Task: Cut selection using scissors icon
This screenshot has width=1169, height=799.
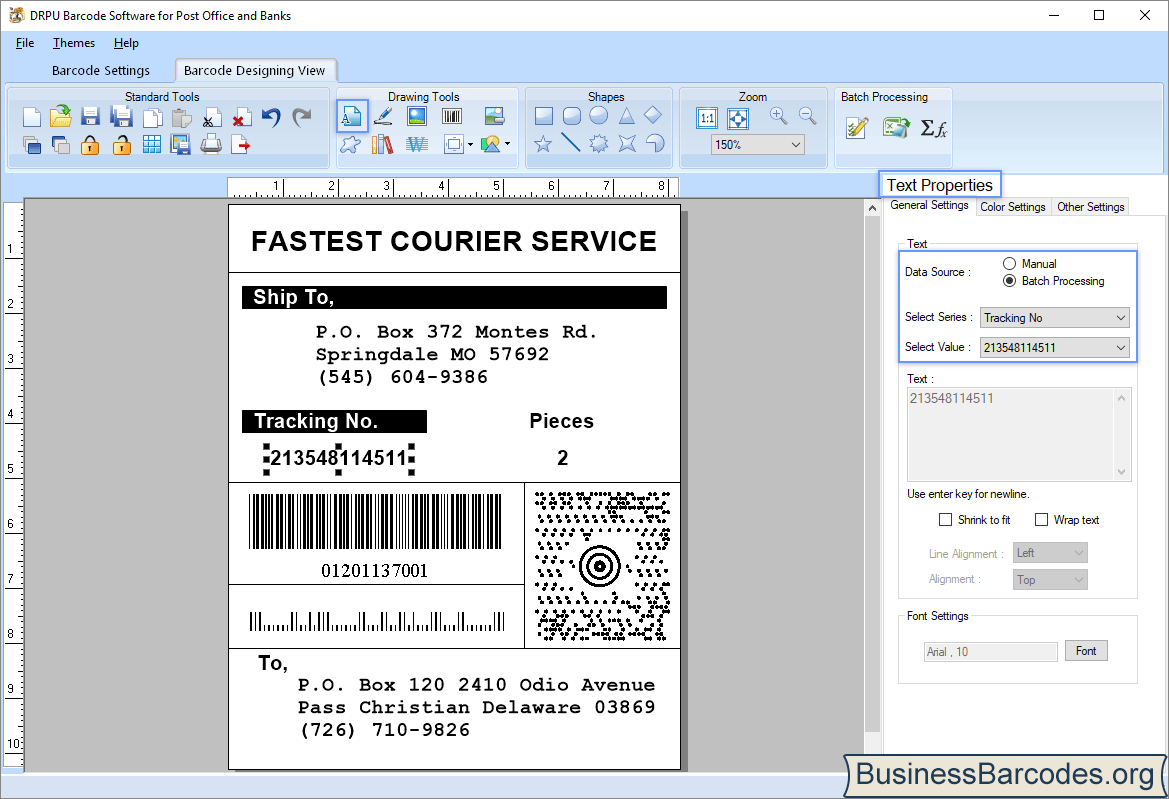Action: 212,118
